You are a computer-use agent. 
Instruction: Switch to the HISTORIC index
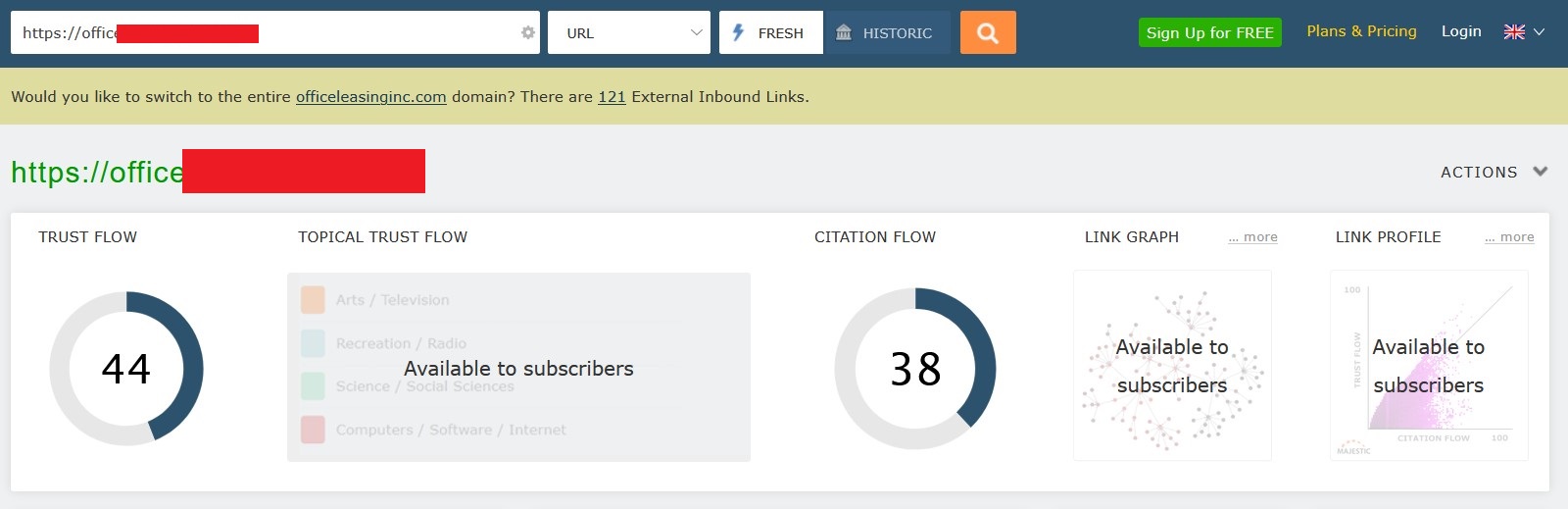point(888,32)
